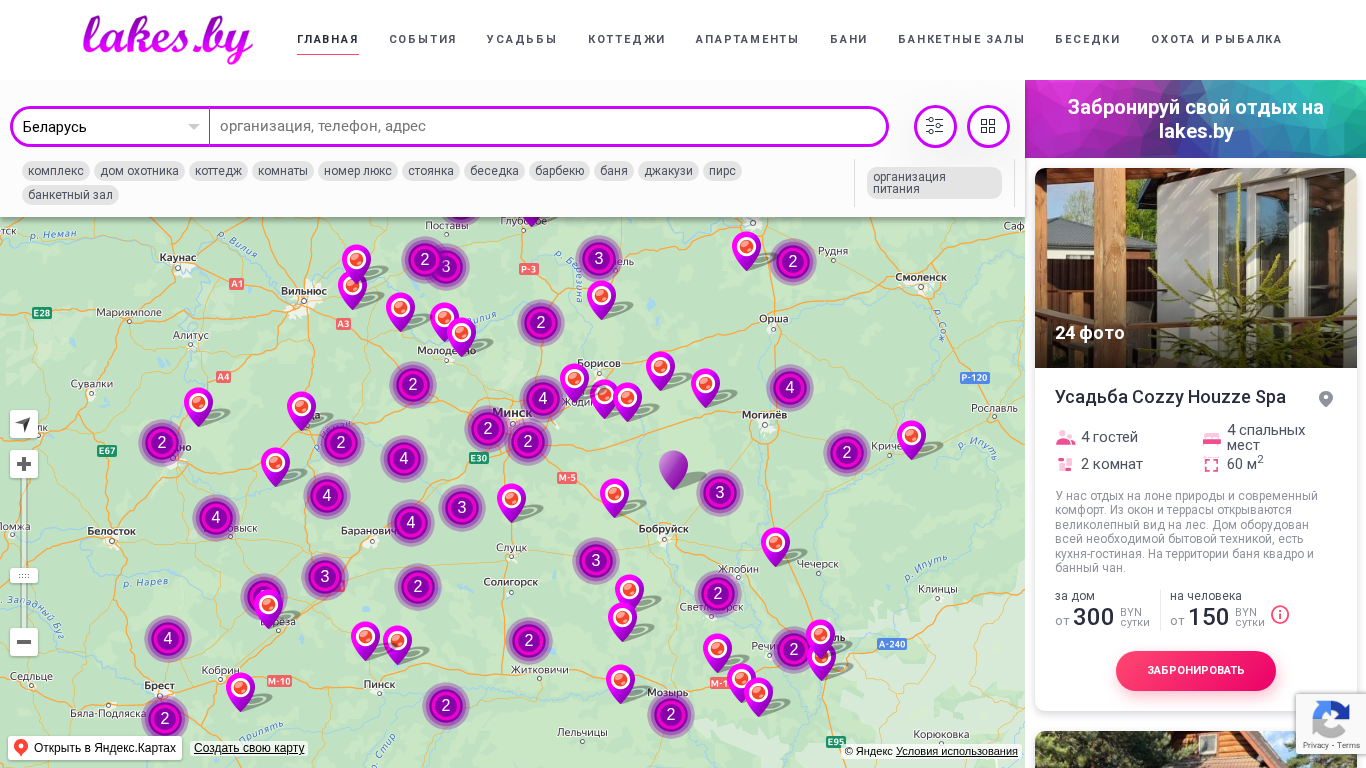
Task: Click the price info icon
Action: coord(1280,615)
